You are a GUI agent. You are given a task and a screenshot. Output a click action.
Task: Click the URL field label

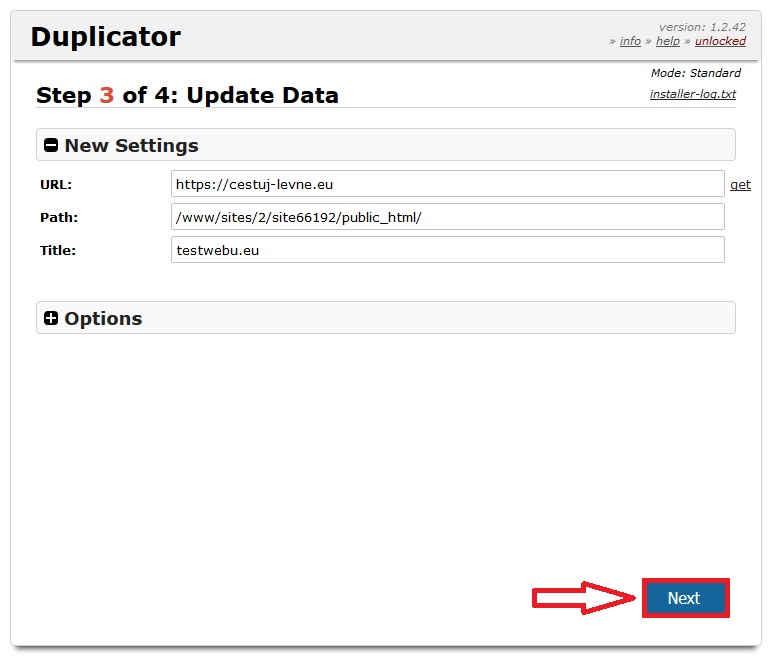56,185
